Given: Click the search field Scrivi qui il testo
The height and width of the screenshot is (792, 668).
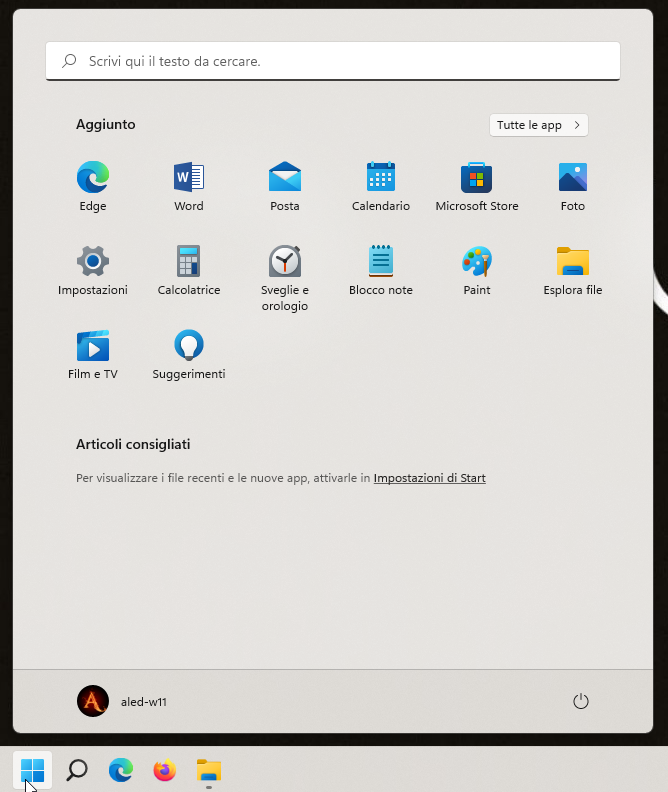Looking at the screenshot, I should click(333, 61).
